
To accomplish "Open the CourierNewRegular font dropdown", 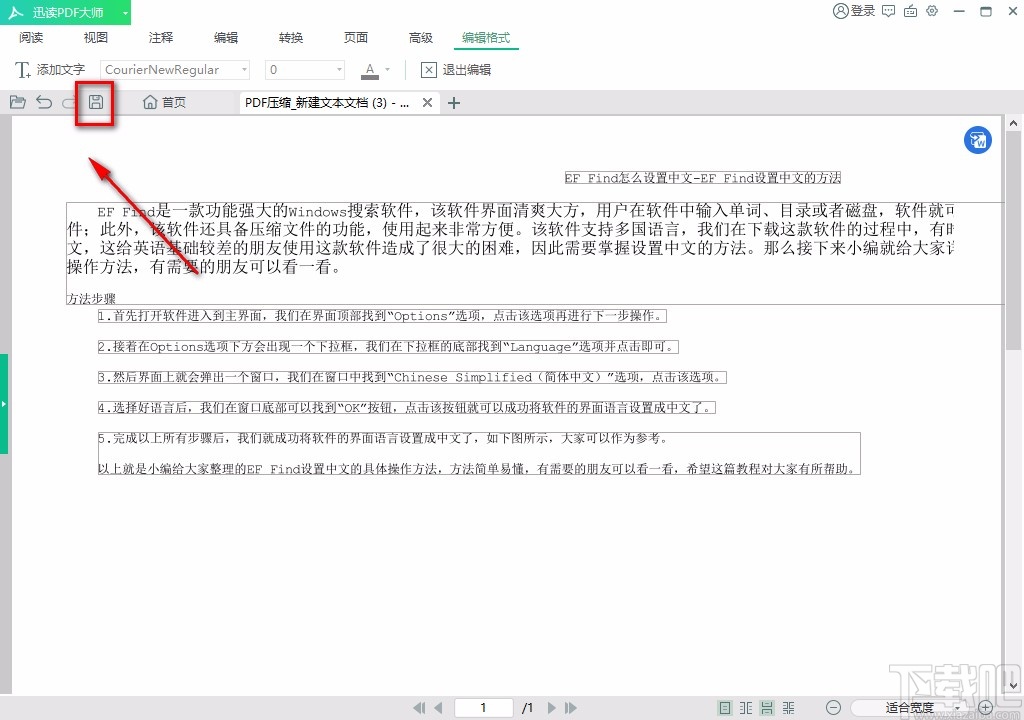I will [174, 70].
